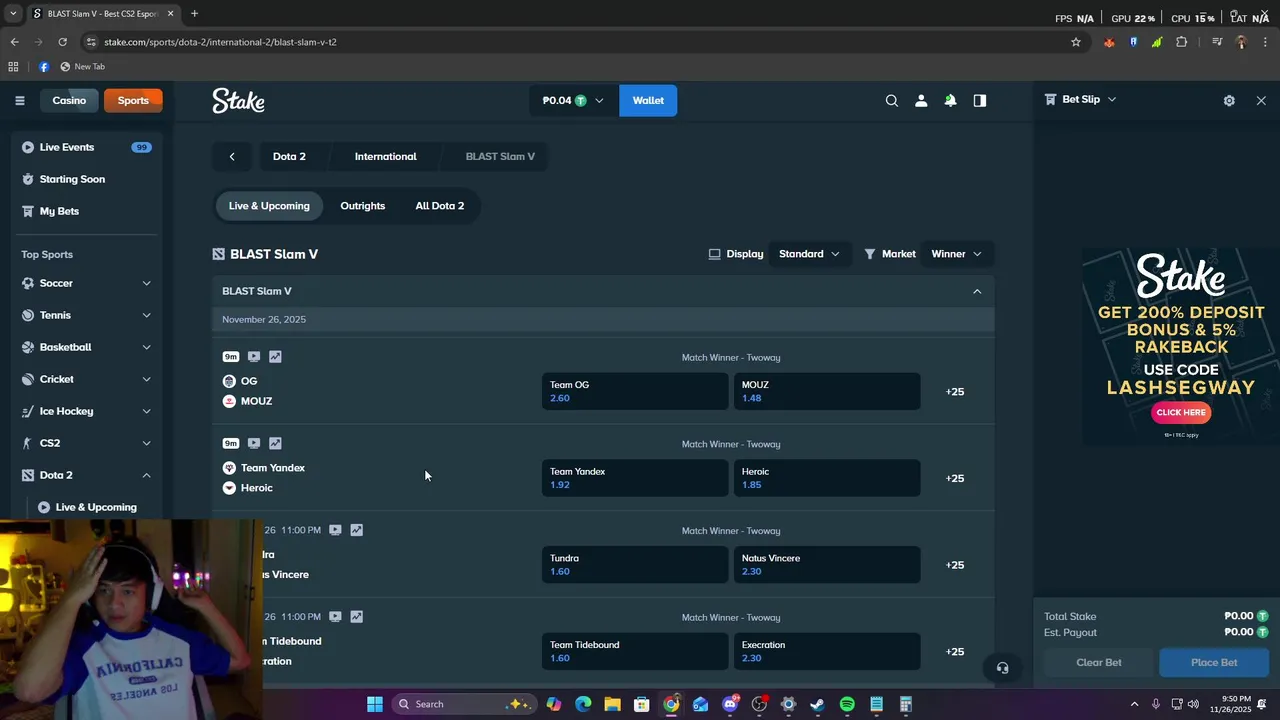Open the live support headset icon
This screenshot has height=720, width=1280.
pyautogui.click(x=1002, y=668)
